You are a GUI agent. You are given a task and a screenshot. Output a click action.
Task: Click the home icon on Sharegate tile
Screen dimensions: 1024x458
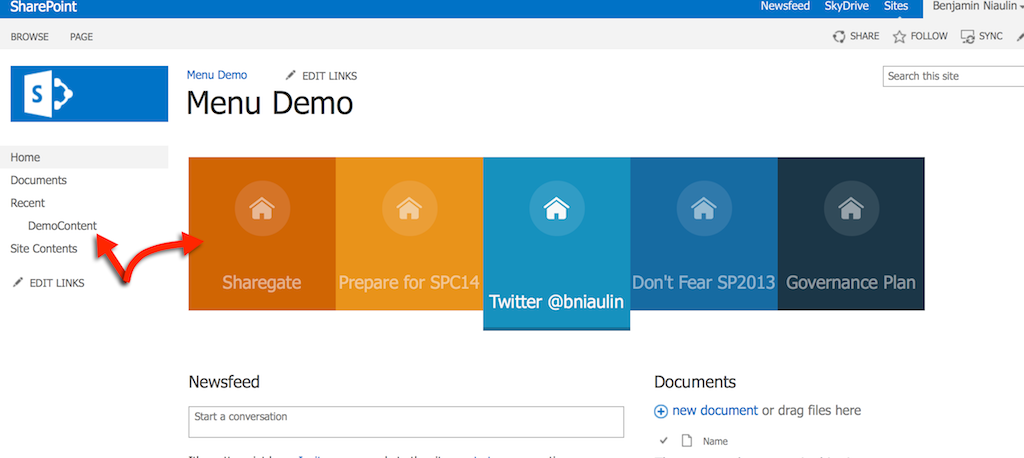(x=262, y=208)
